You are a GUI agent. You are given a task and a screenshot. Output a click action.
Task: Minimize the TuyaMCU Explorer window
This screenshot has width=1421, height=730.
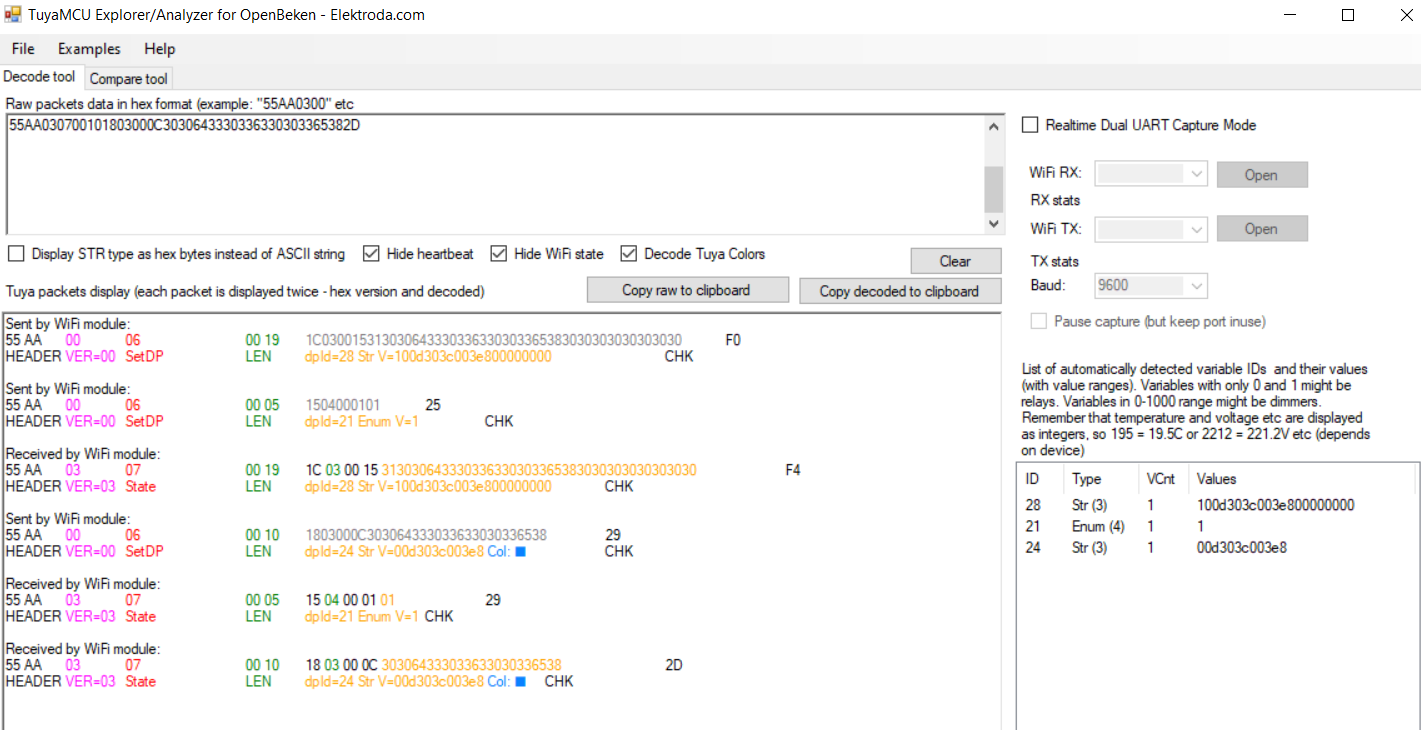coord(1292,15)
